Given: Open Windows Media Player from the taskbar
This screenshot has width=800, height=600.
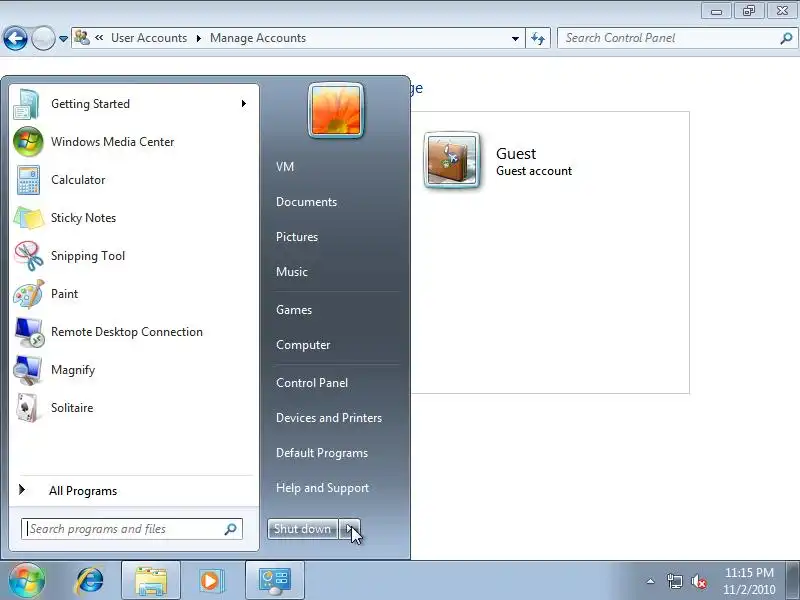Looking at the screenshot, I should coord(210,581).
